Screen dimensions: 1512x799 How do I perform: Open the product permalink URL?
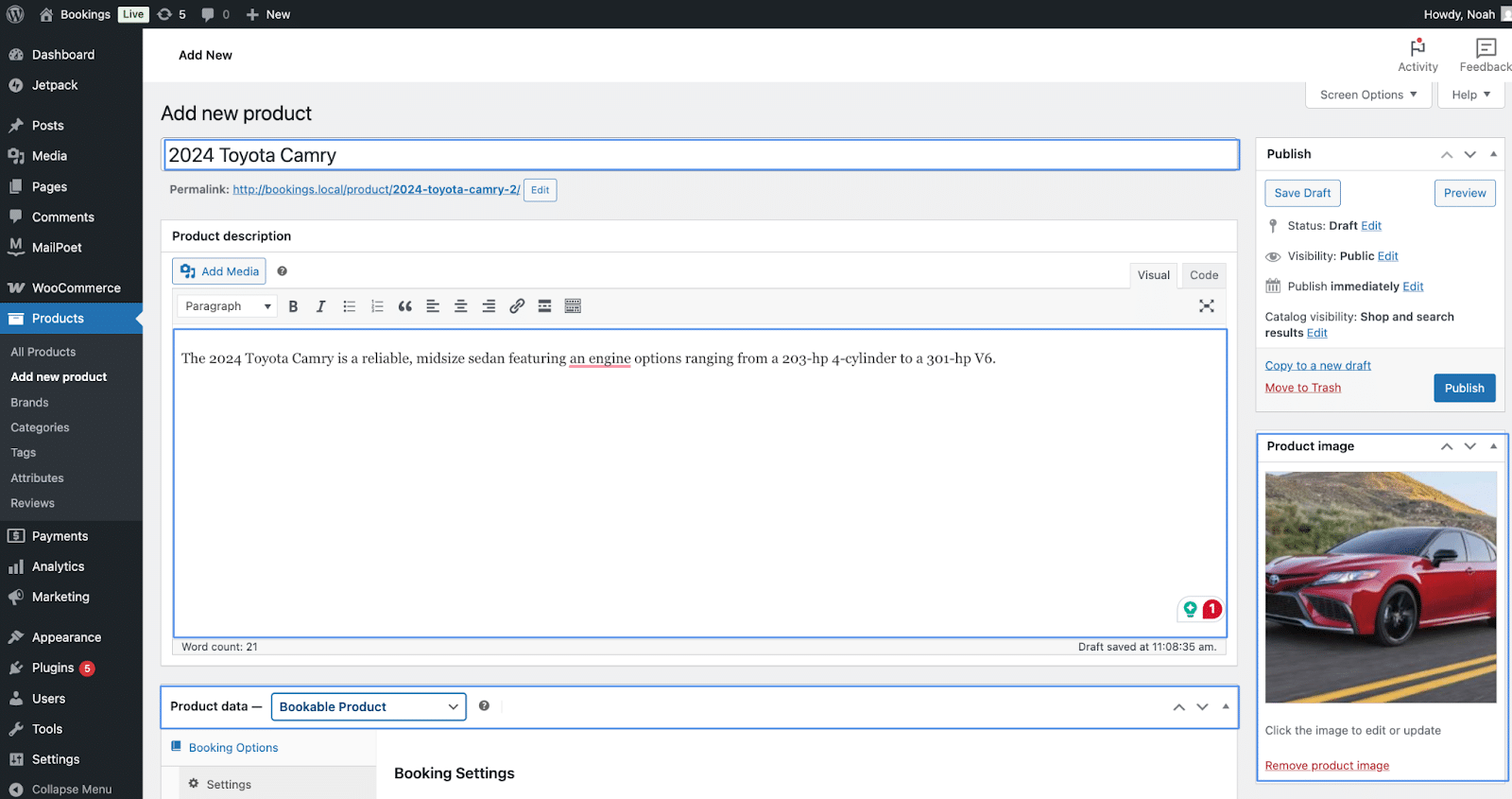pos(376,189)
